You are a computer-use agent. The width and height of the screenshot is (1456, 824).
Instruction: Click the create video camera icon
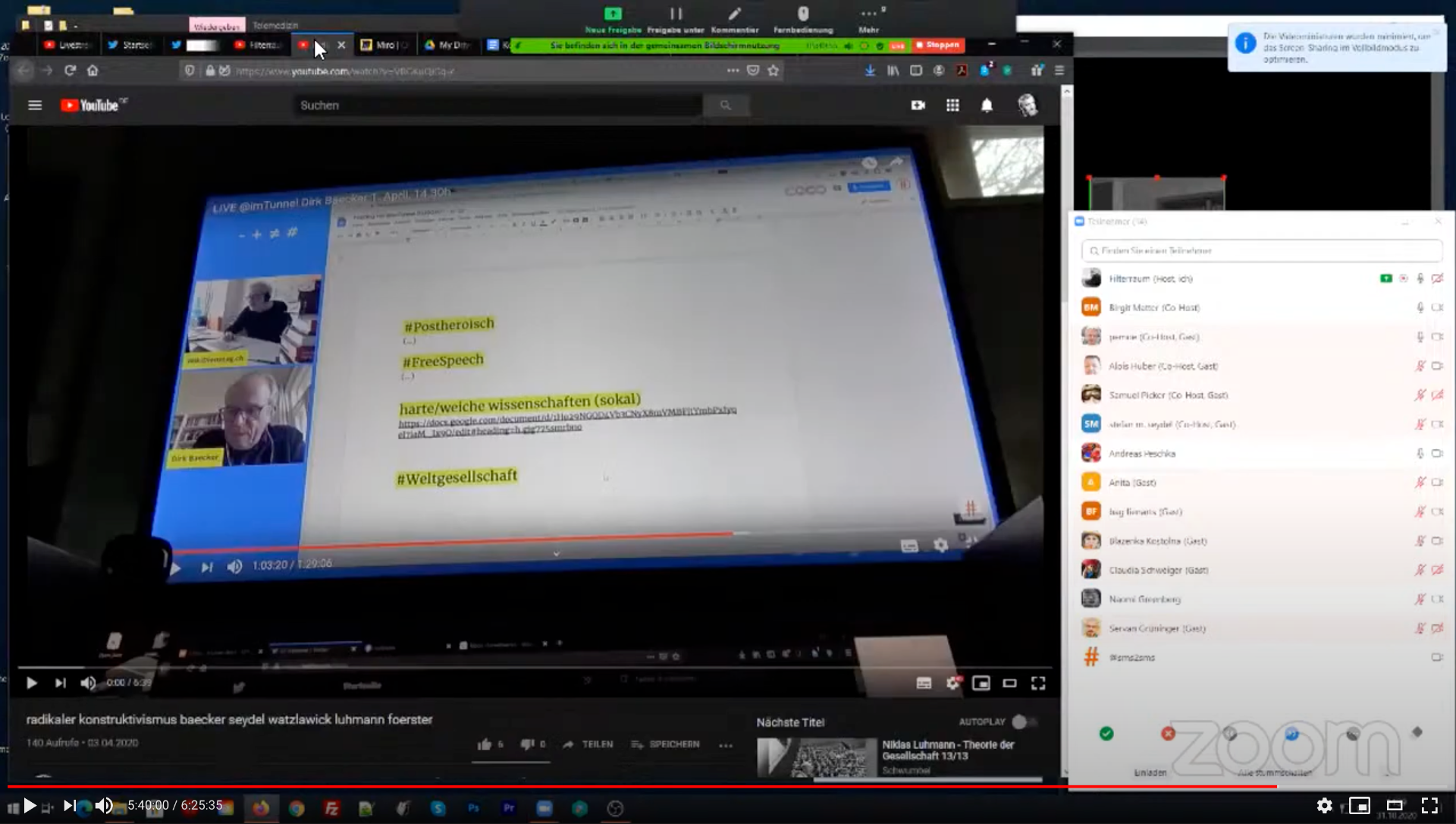coord(918,105)
